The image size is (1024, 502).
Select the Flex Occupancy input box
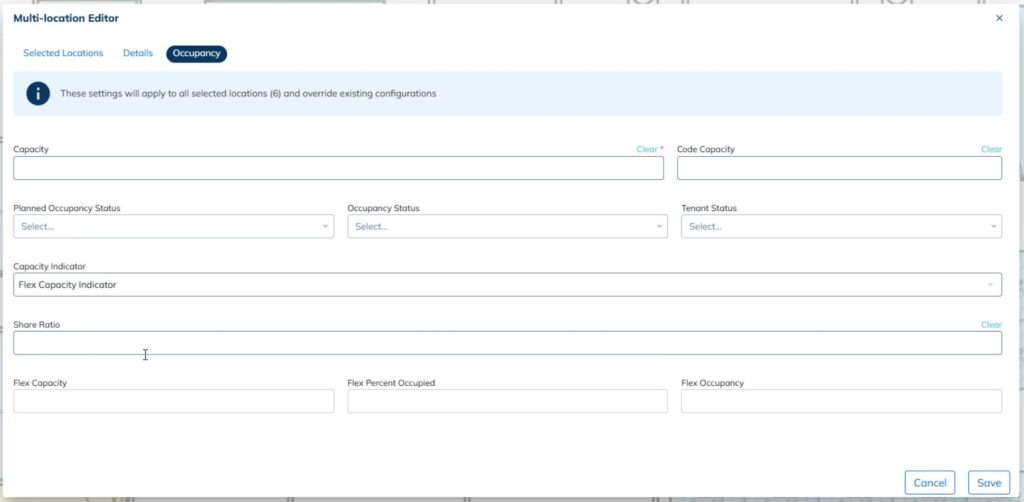tap(841, 401)
